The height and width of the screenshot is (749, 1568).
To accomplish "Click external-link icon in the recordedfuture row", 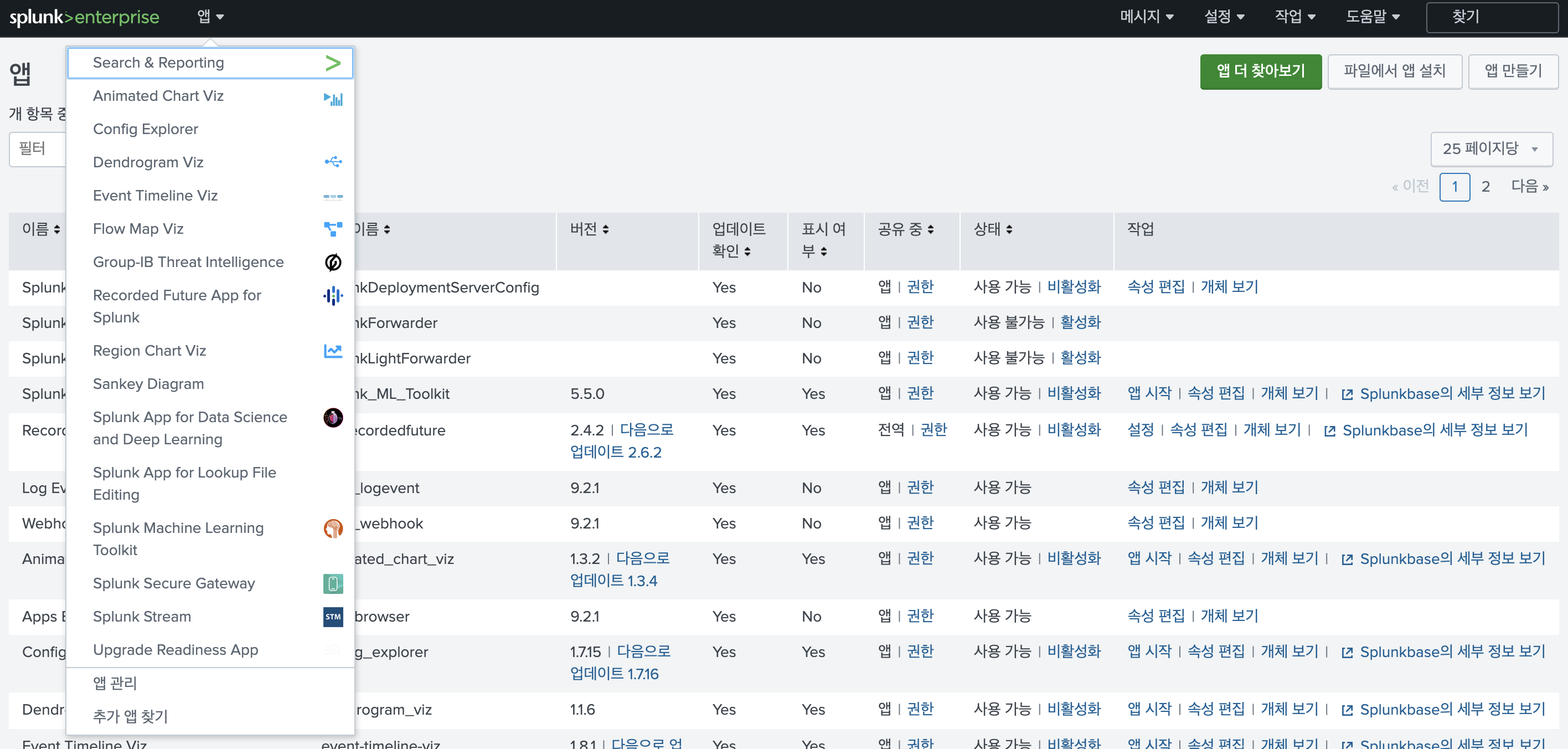I will (x=1329, y=431).
